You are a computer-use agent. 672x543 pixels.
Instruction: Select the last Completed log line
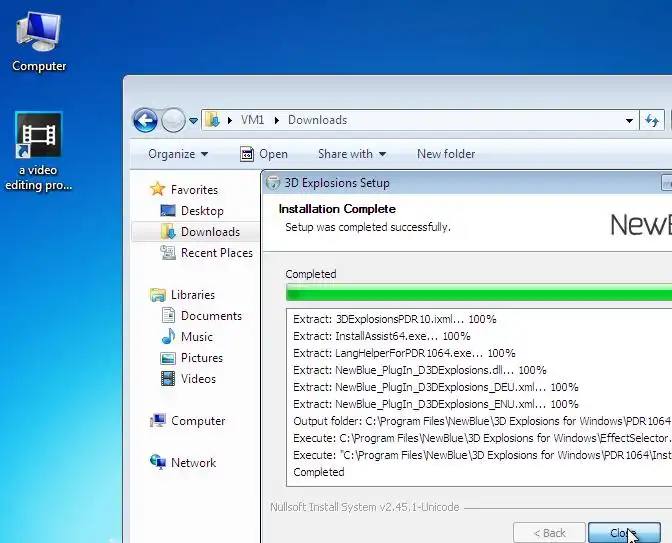[x=318, y=472]
